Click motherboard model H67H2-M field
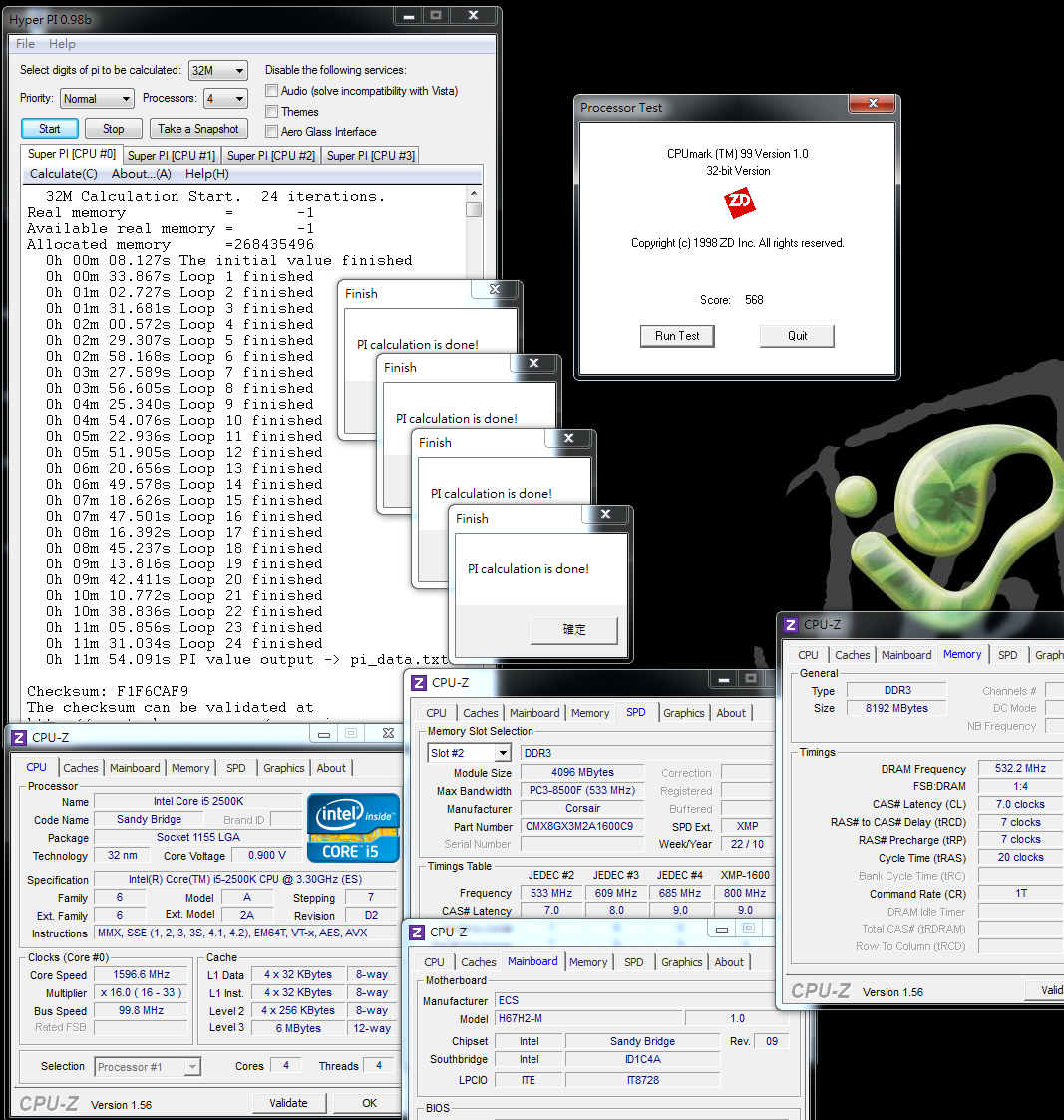 pyautogui.click(x=587, y=1018)
